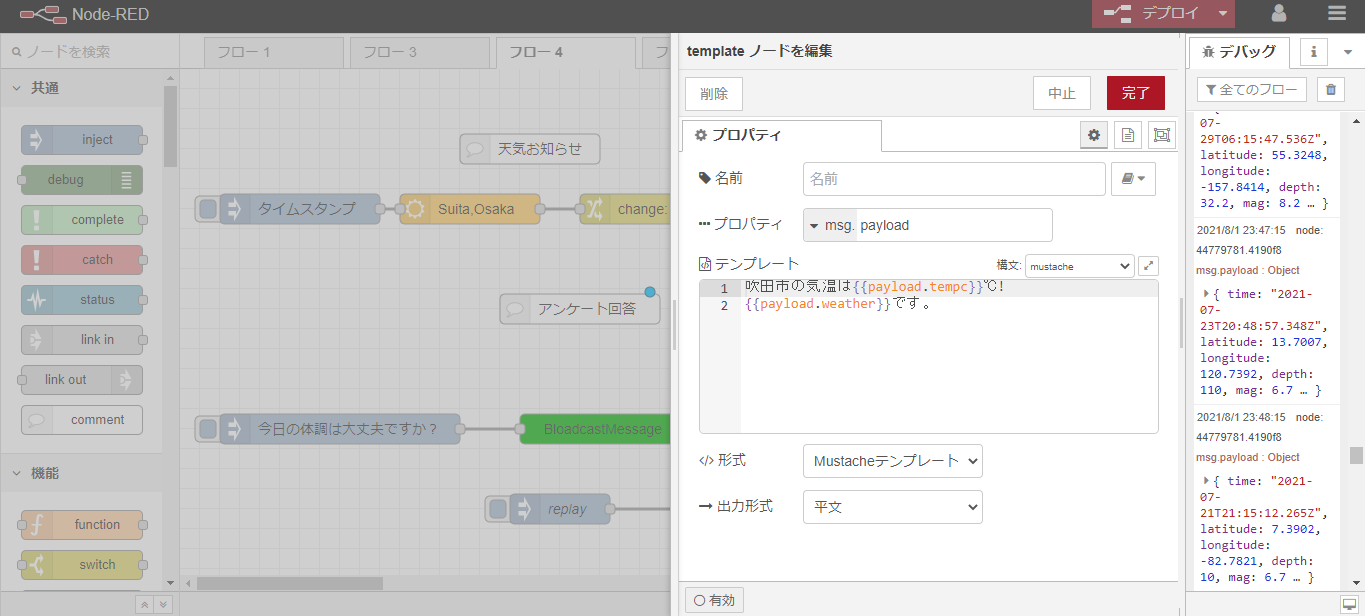Open the node description document icon
This screenshot has height=616, width=1365.
coord(1127,135)
